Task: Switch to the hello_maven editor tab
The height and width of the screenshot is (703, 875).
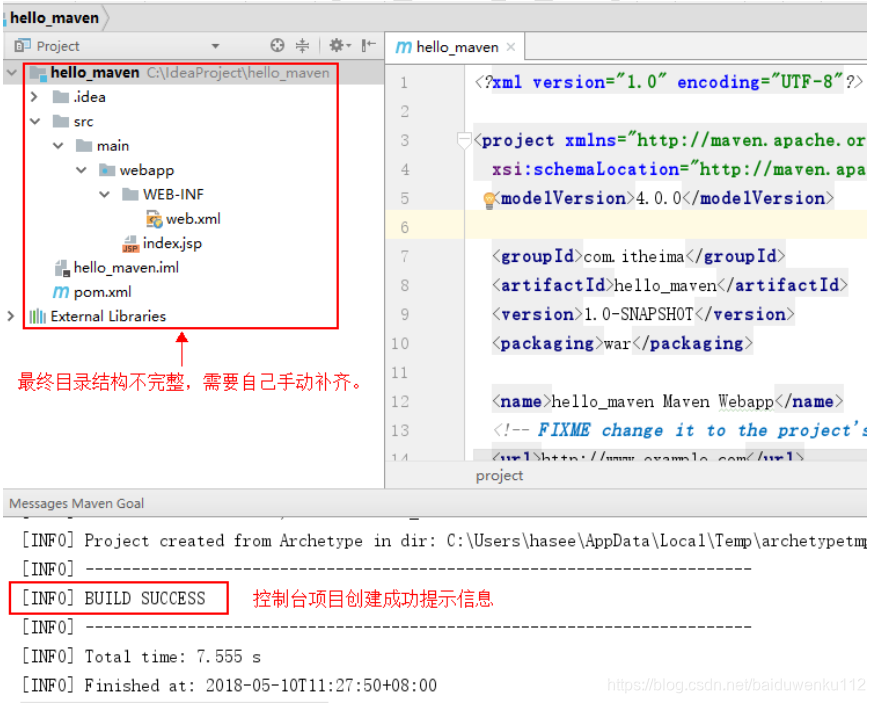Action: [456, 47]
